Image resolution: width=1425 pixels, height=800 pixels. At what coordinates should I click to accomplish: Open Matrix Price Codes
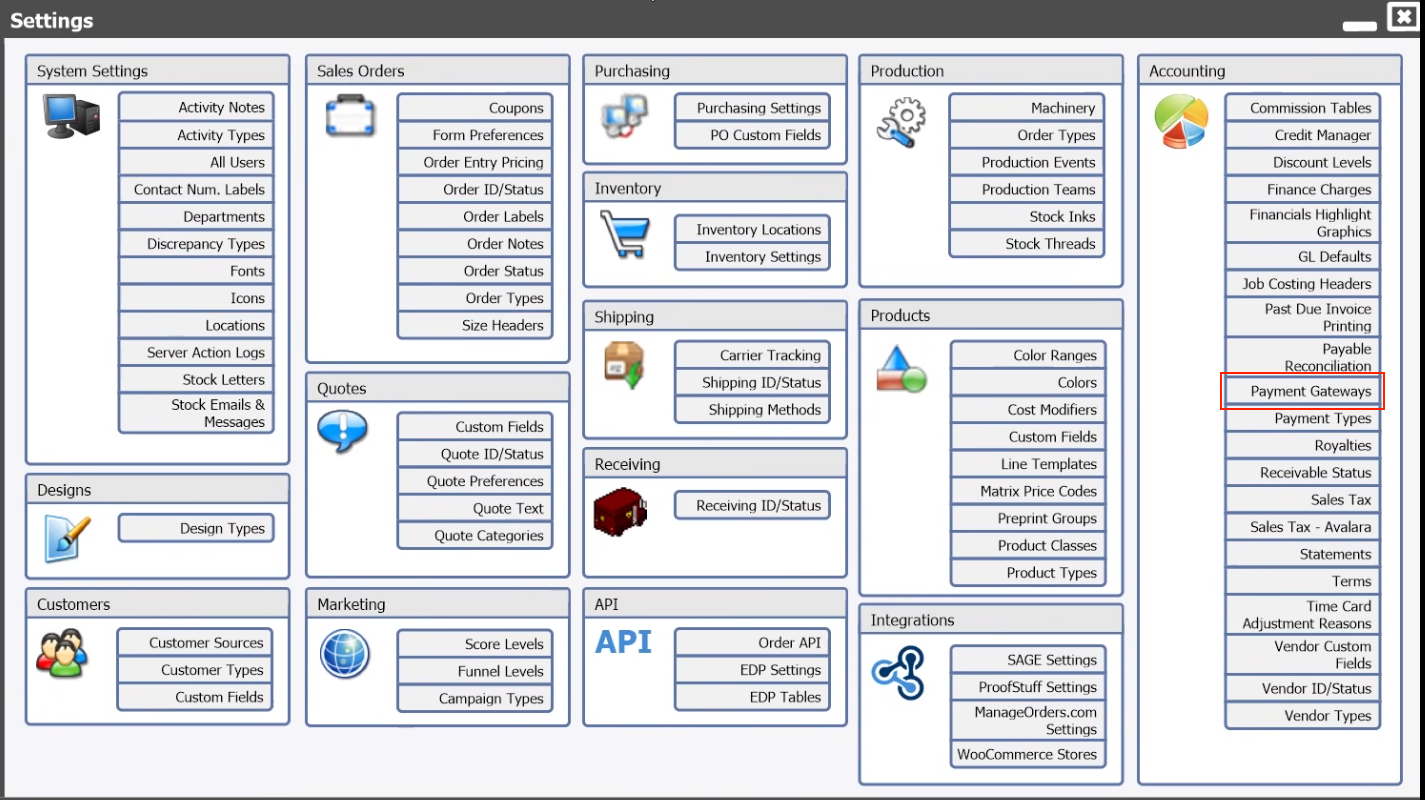pos(1028,491)
